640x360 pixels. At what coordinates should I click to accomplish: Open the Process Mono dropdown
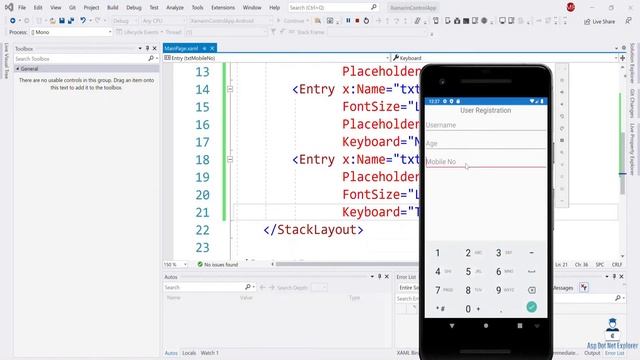71,32
